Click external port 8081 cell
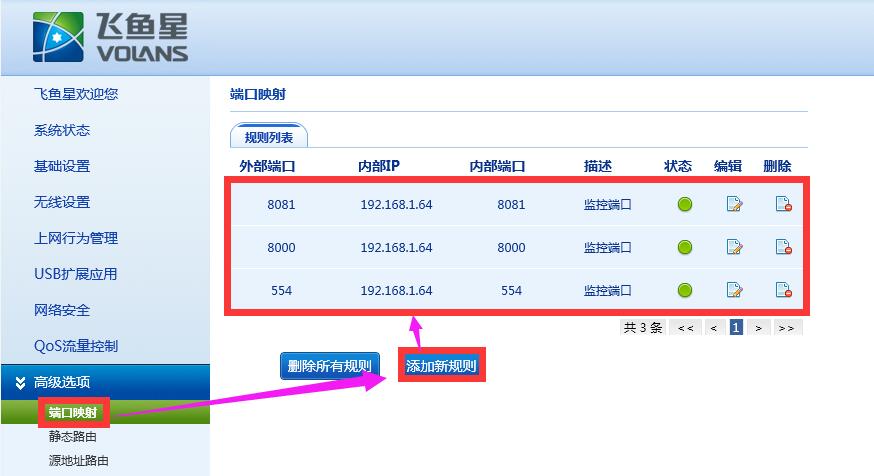The height and width of the screenshot is (476, 874). pos(281,205)
